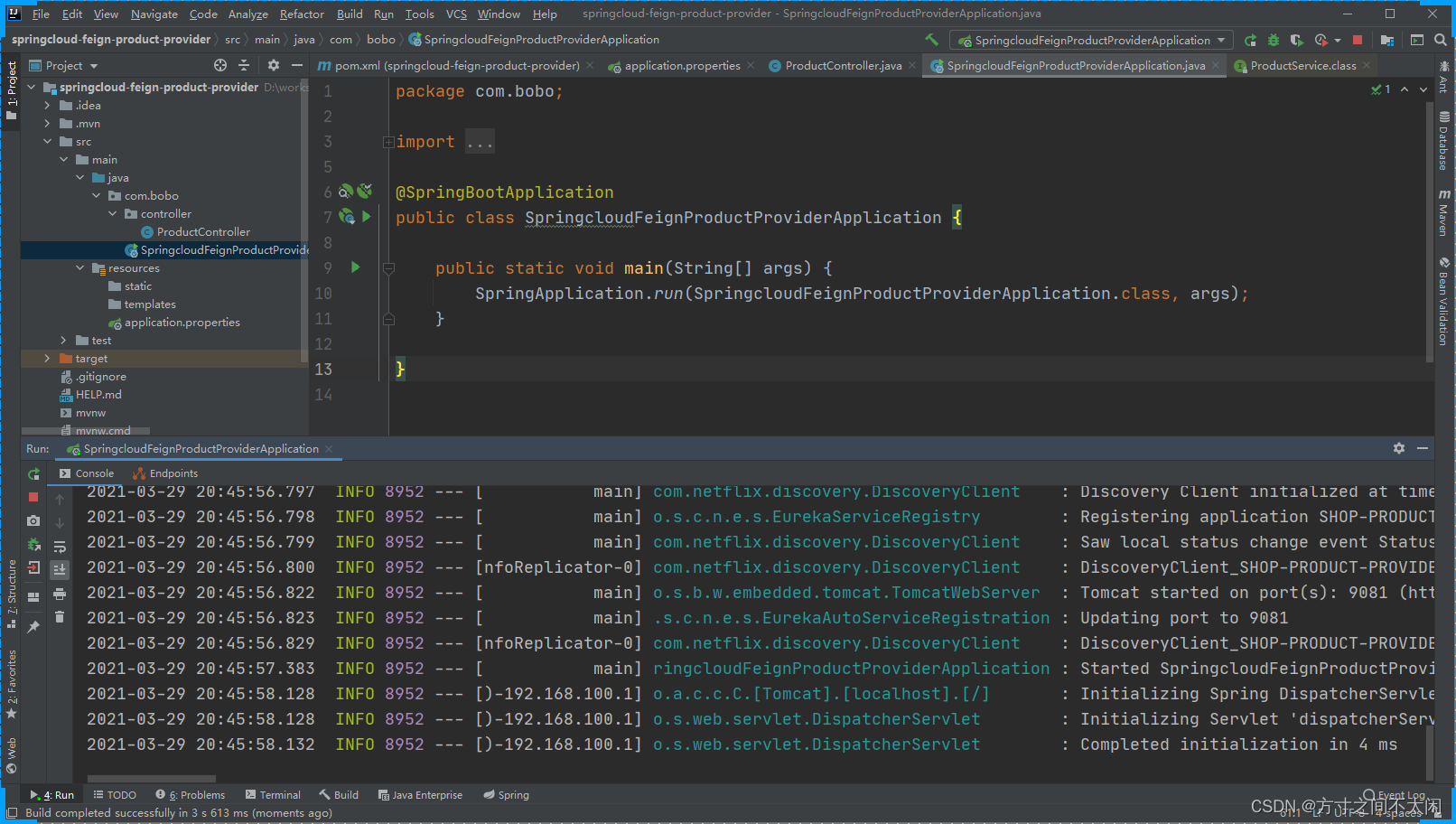Image resolution: width=1456 pixels, height=824 pixels.
Task: Open the VCS menu
Action: coord(456,14)
